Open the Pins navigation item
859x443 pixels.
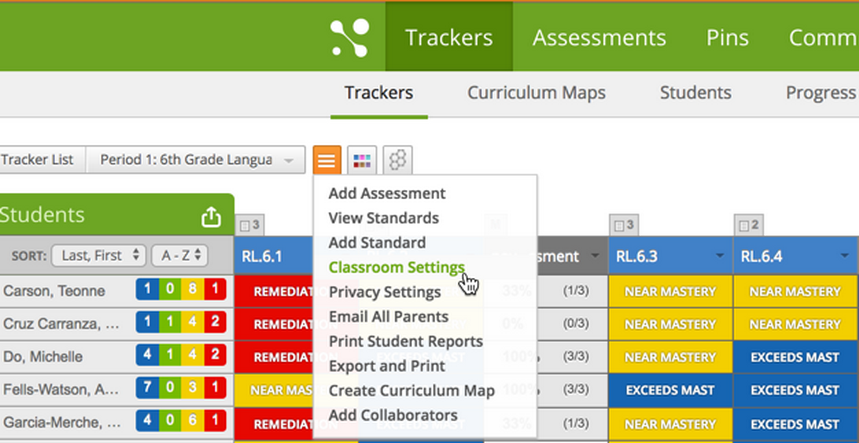coord(728,37)
